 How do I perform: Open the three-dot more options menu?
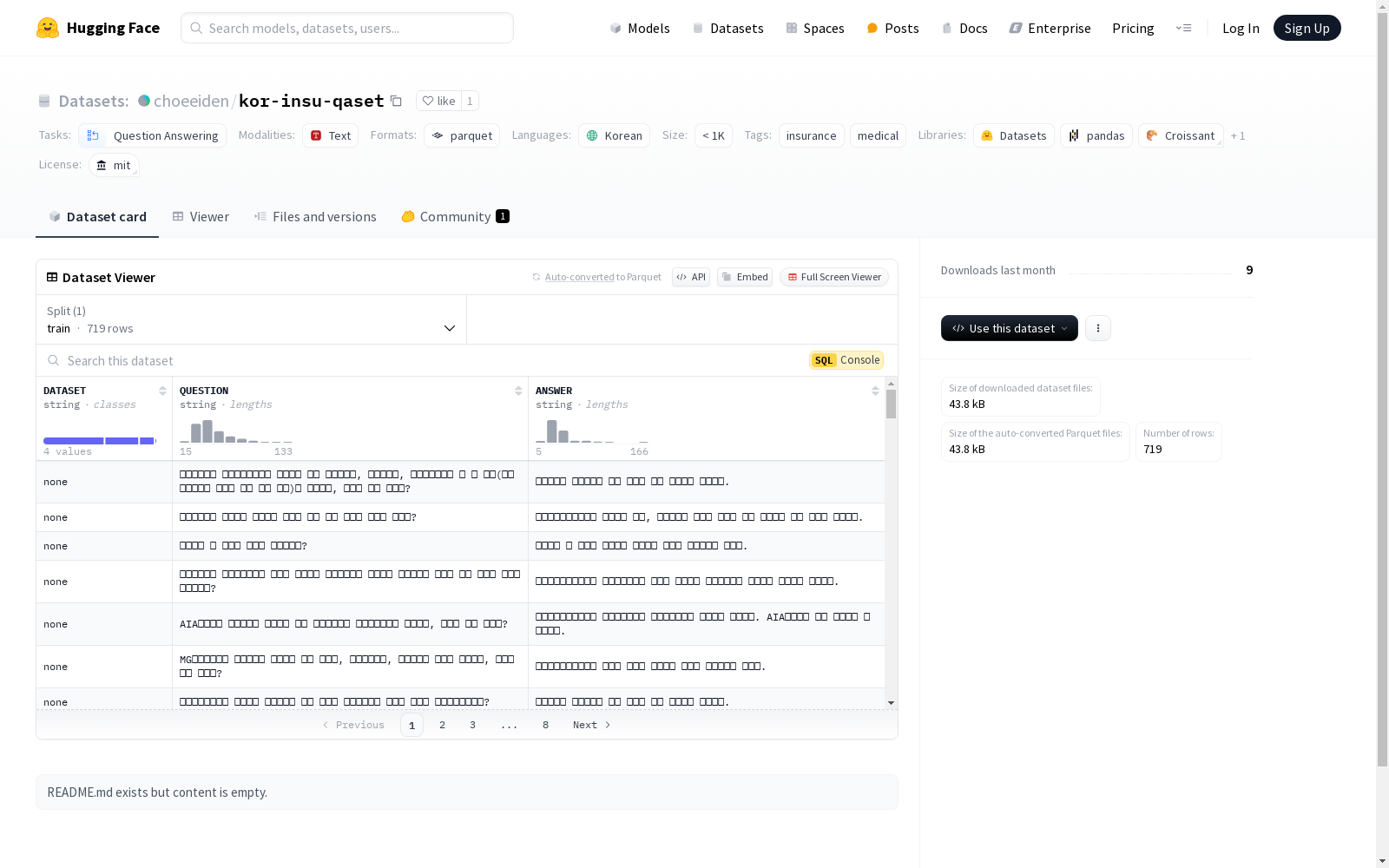(x=1098, y=328)
